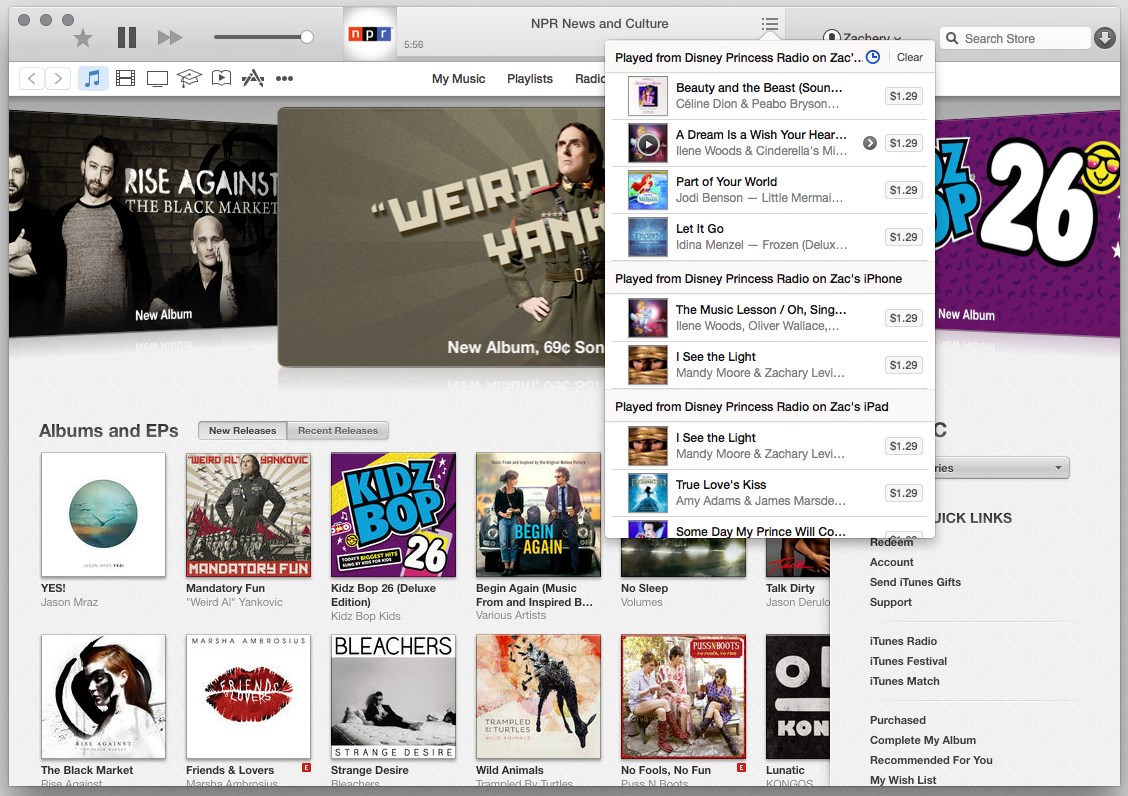
Task: Open the YES! album cover
Action: 104,515
